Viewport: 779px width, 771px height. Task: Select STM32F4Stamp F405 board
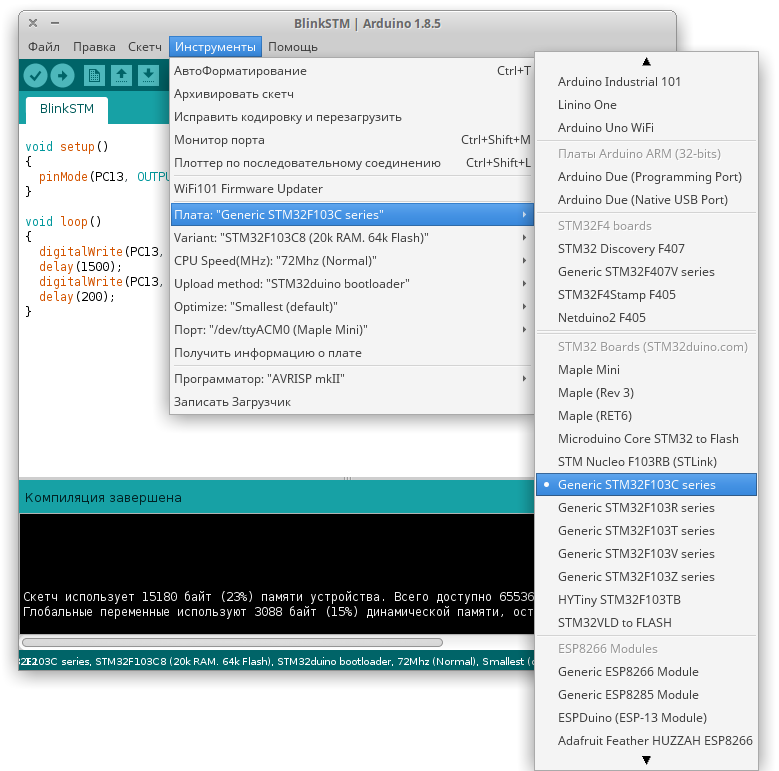(x=646, y=295)
